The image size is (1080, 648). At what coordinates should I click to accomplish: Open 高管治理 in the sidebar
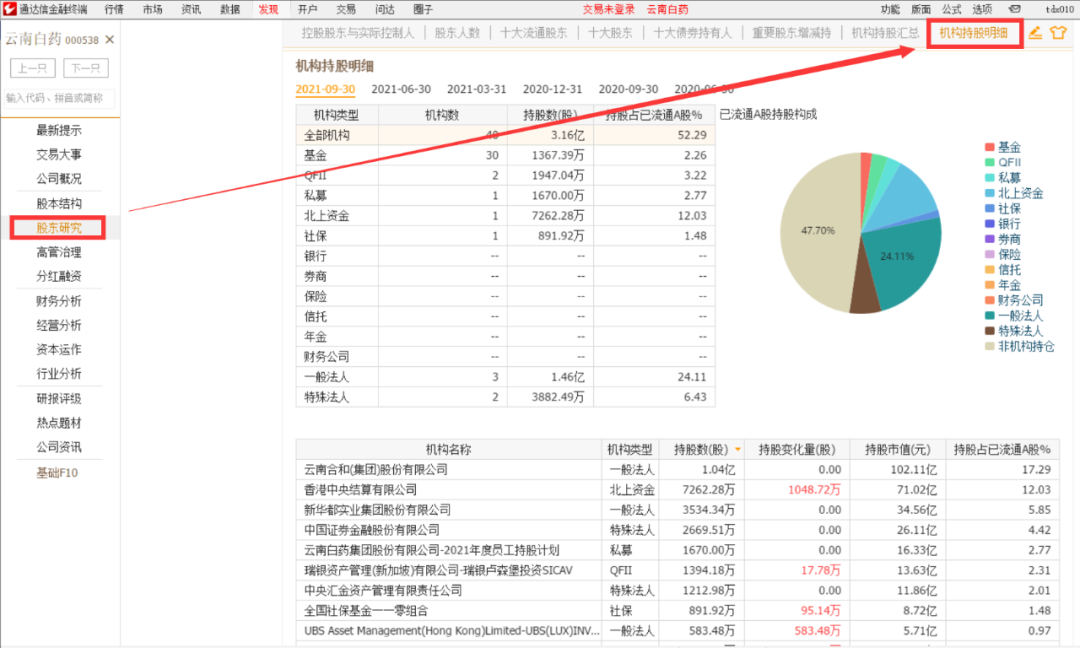click(59, 252)
